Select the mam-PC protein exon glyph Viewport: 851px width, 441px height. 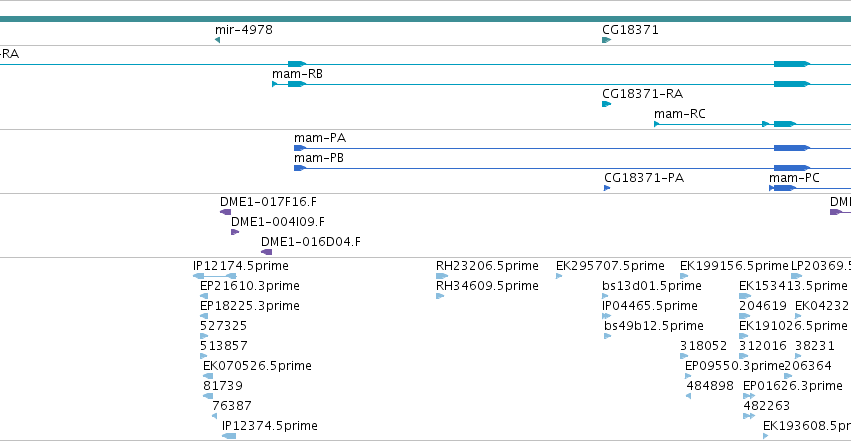(x=783, y=188)
